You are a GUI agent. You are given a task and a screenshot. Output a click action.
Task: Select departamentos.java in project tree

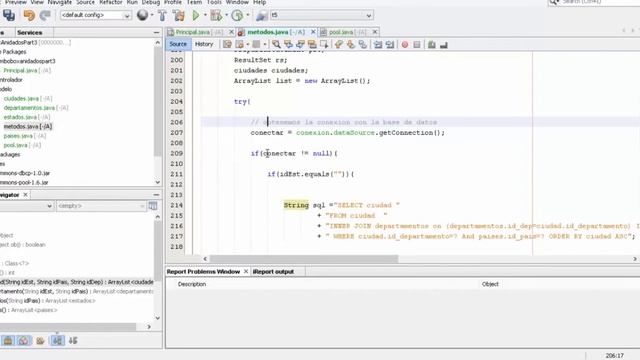click(36, 108)
